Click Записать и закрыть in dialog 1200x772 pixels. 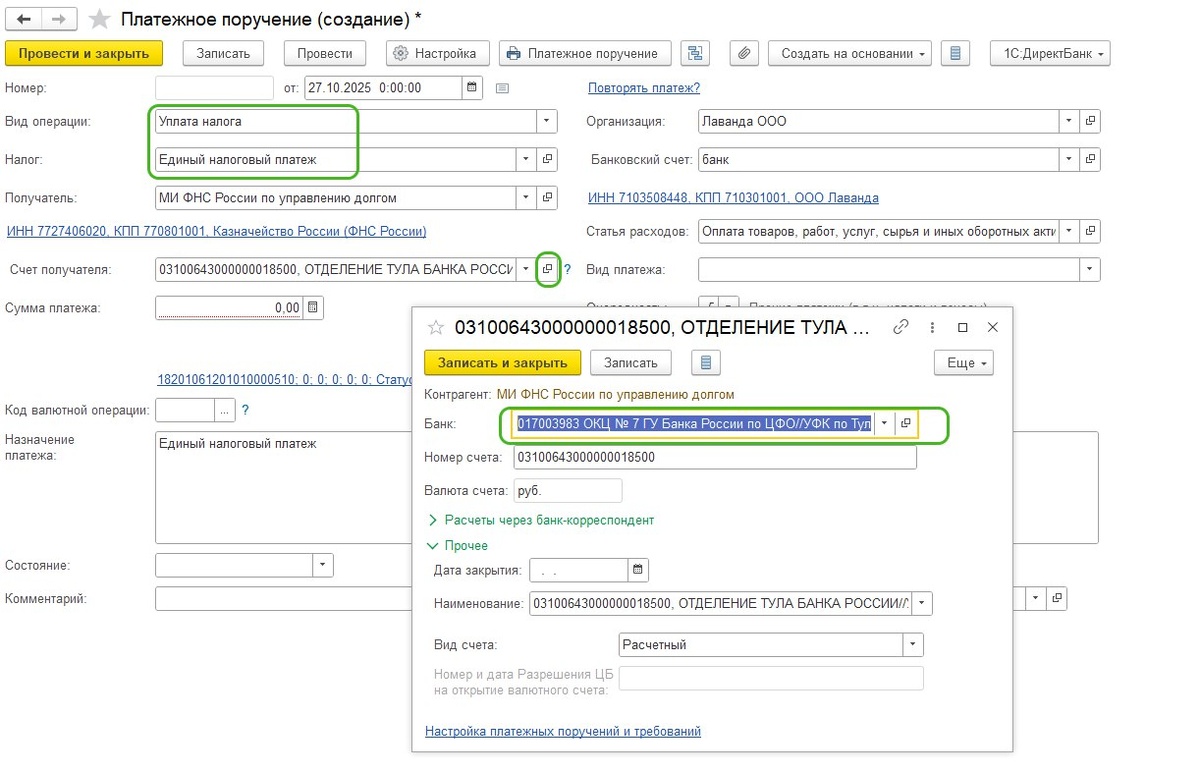coord(502,363)
